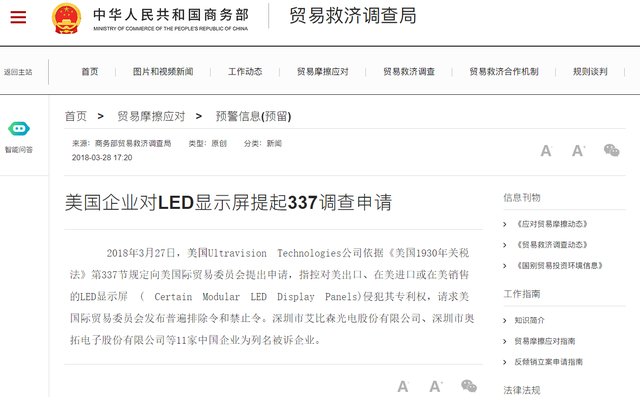This screenshot has height=397, width=640.
Task: Open 贸易救济调查 navigation item
Action: (409, 72)
